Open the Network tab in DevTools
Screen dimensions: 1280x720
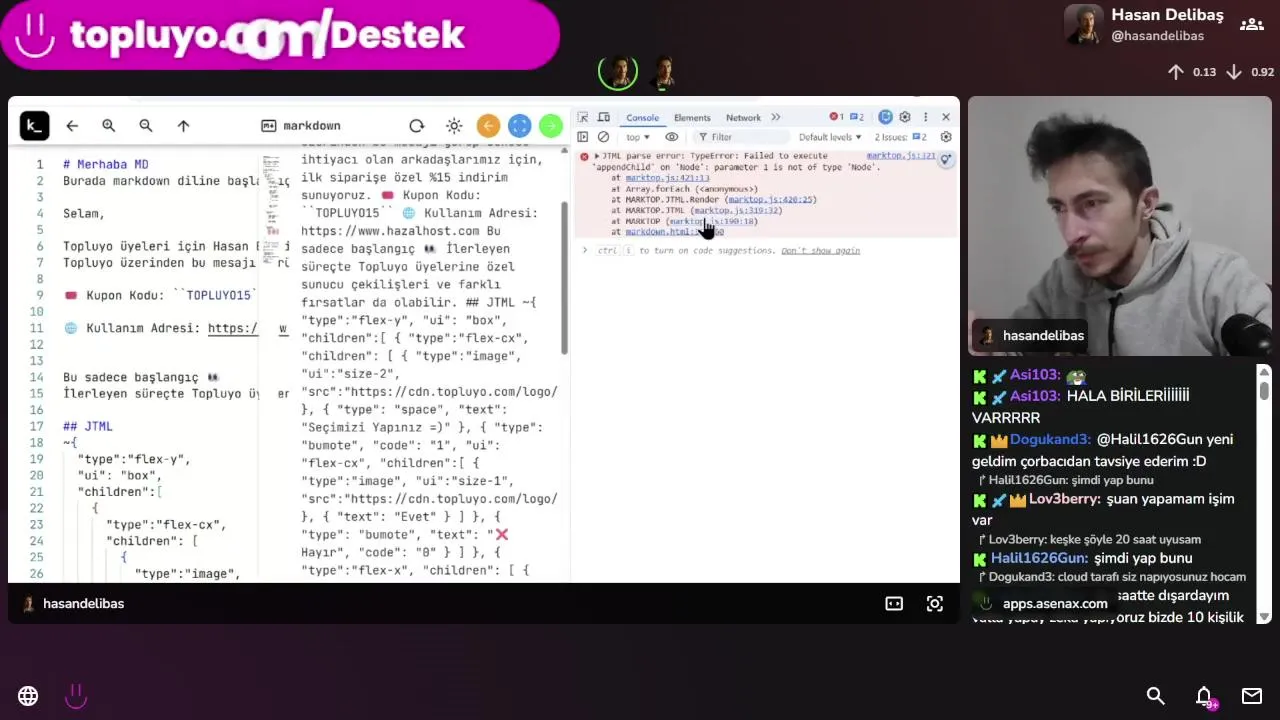743,118
